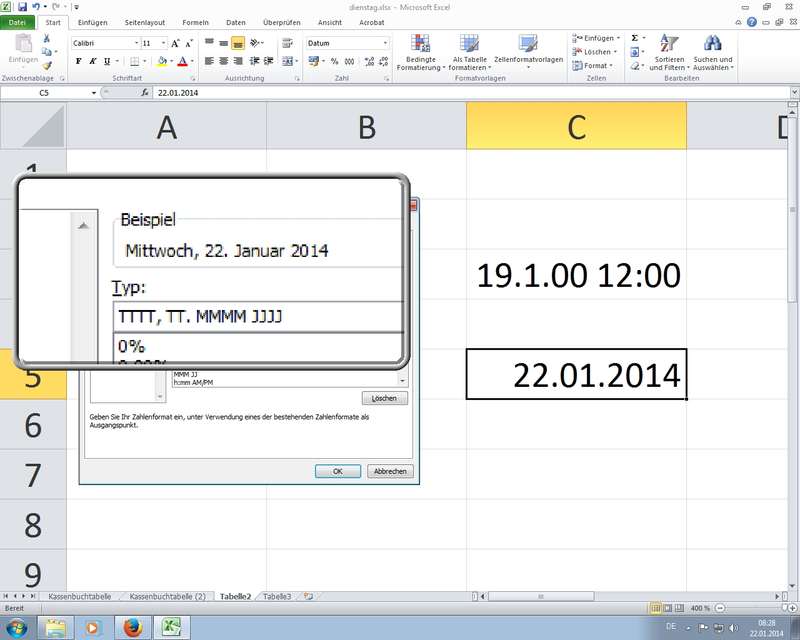The height and width of the screenshot is (640, 800).
Task: Switch to the Daten ribbon tab
Action: (236, 22)
